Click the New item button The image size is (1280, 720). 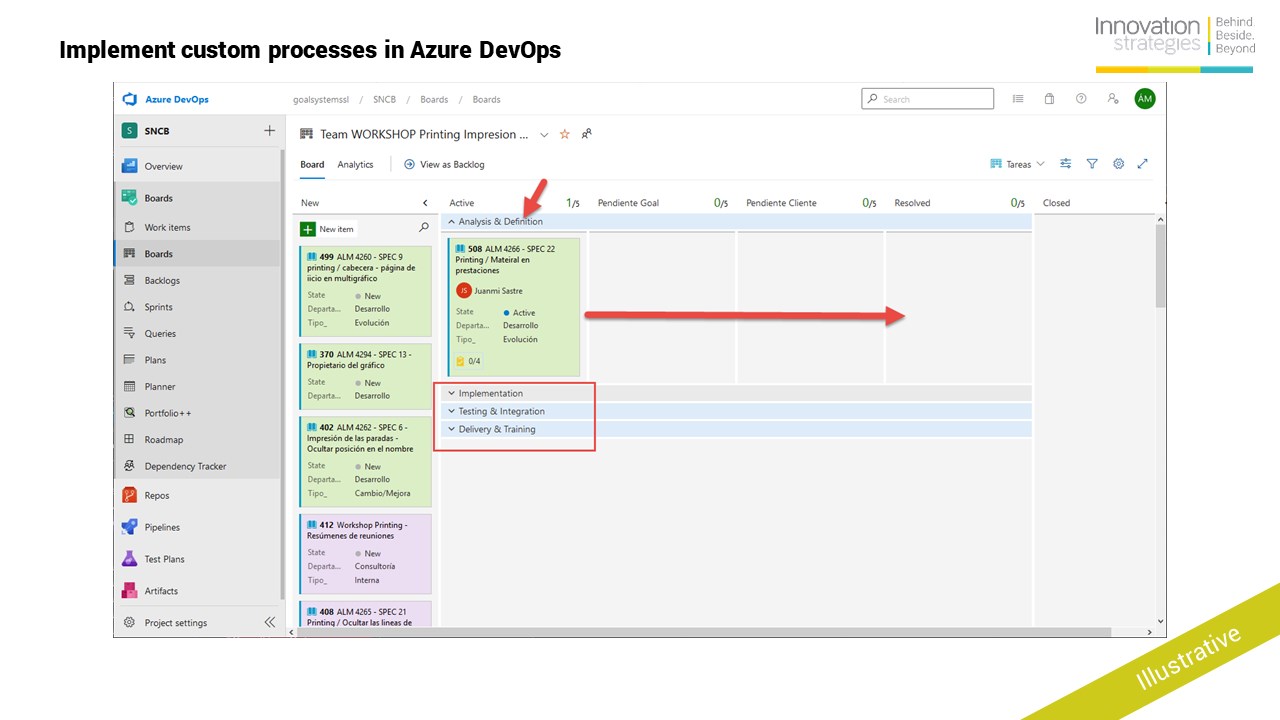point(328,229)
